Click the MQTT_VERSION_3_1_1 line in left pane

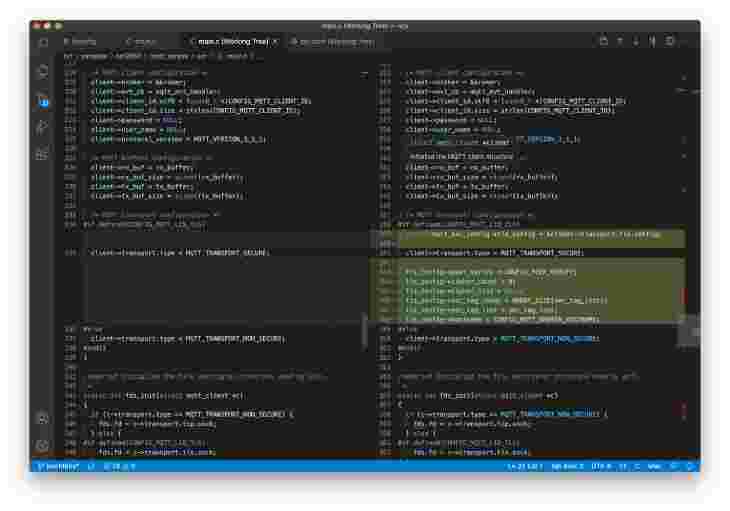coord(178,139)
